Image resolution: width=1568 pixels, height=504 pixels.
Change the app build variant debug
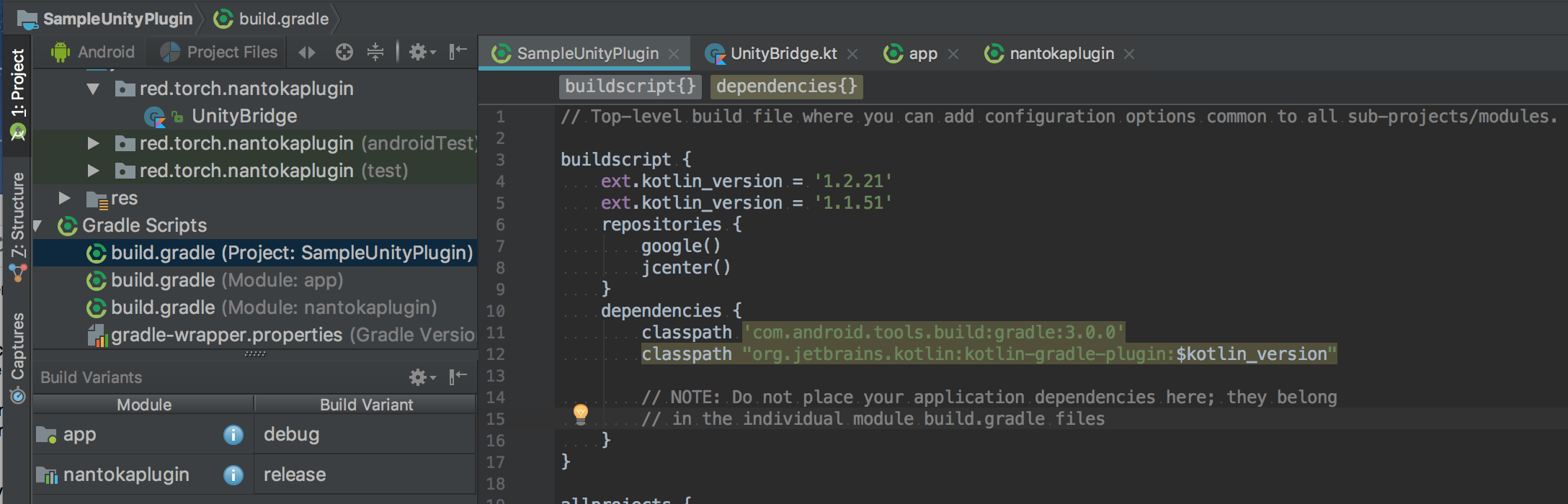(365, 434)
